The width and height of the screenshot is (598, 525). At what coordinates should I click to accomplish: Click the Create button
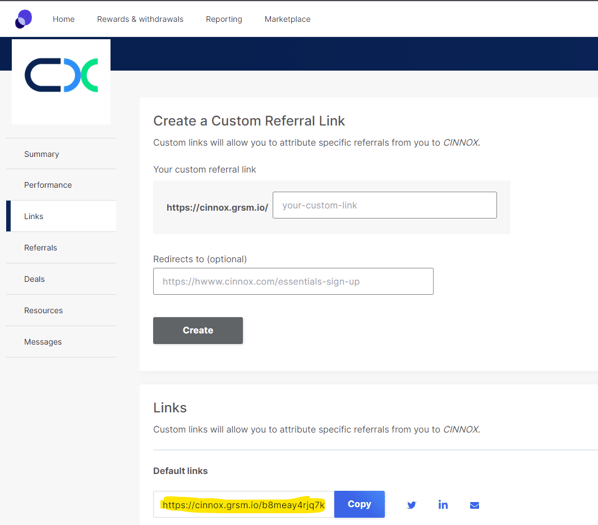point(198,331)
